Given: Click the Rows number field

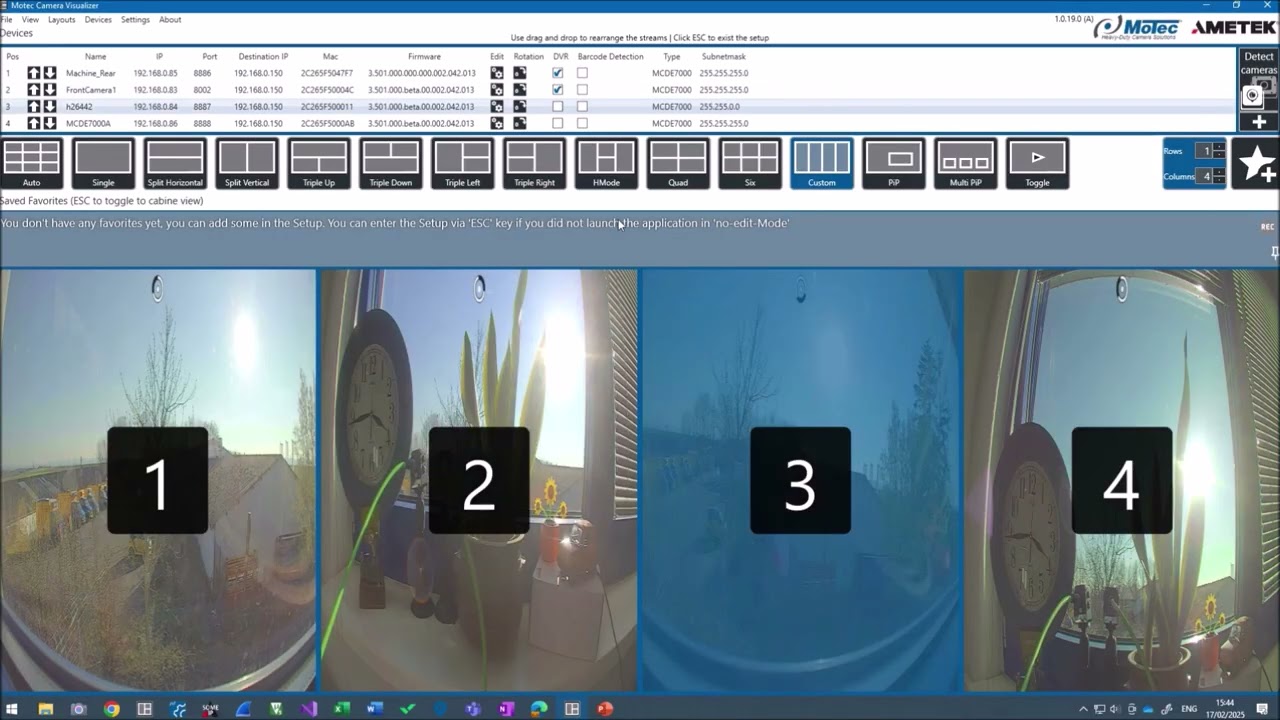Looking at the screenshot, I should point(1205,151).
